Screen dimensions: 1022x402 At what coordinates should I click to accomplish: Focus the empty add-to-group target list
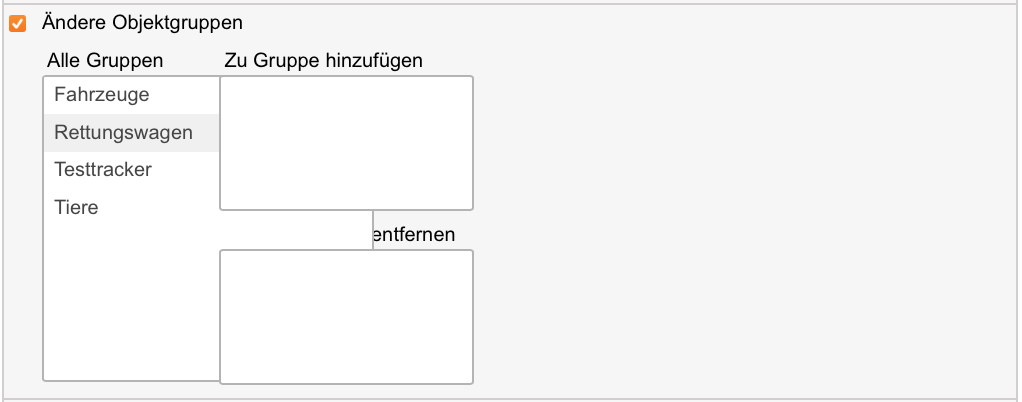point(346,143)
